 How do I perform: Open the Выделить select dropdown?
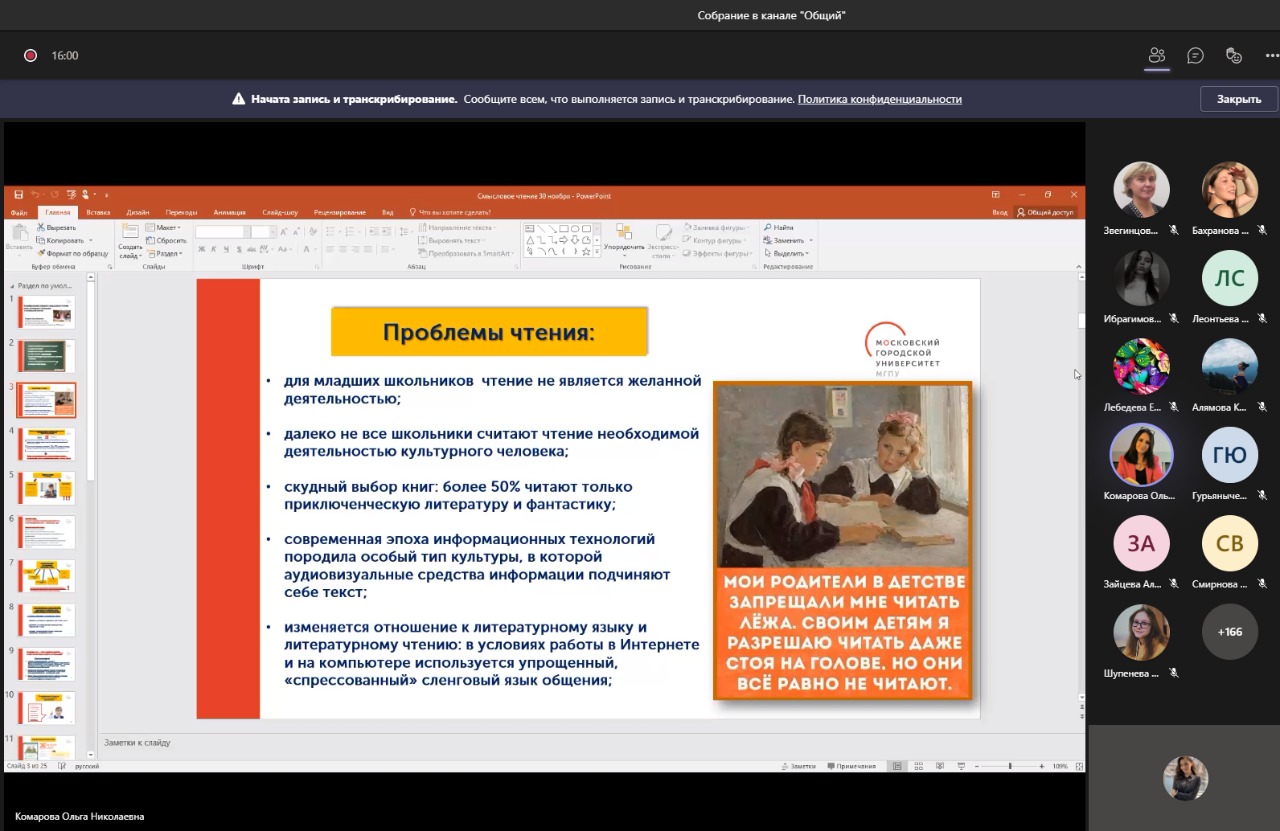pyautogui.click(x=787, y=253)
